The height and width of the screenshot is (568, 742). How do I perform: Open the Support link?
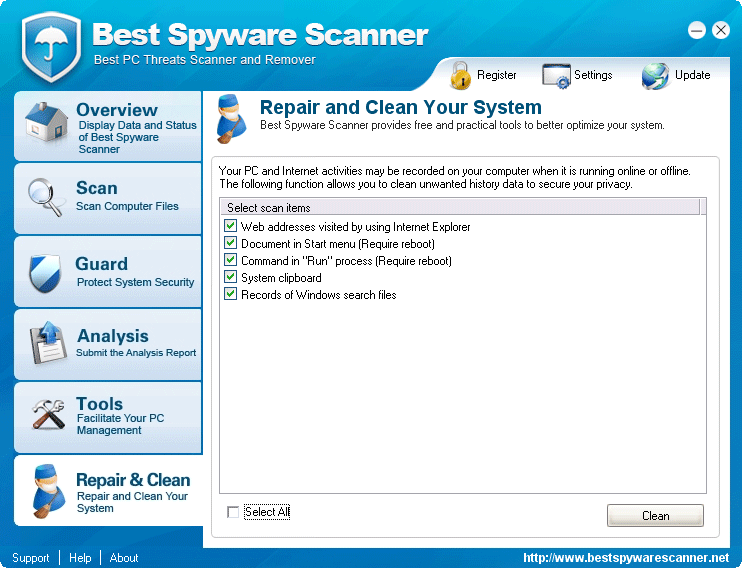[x=31, y=558]
